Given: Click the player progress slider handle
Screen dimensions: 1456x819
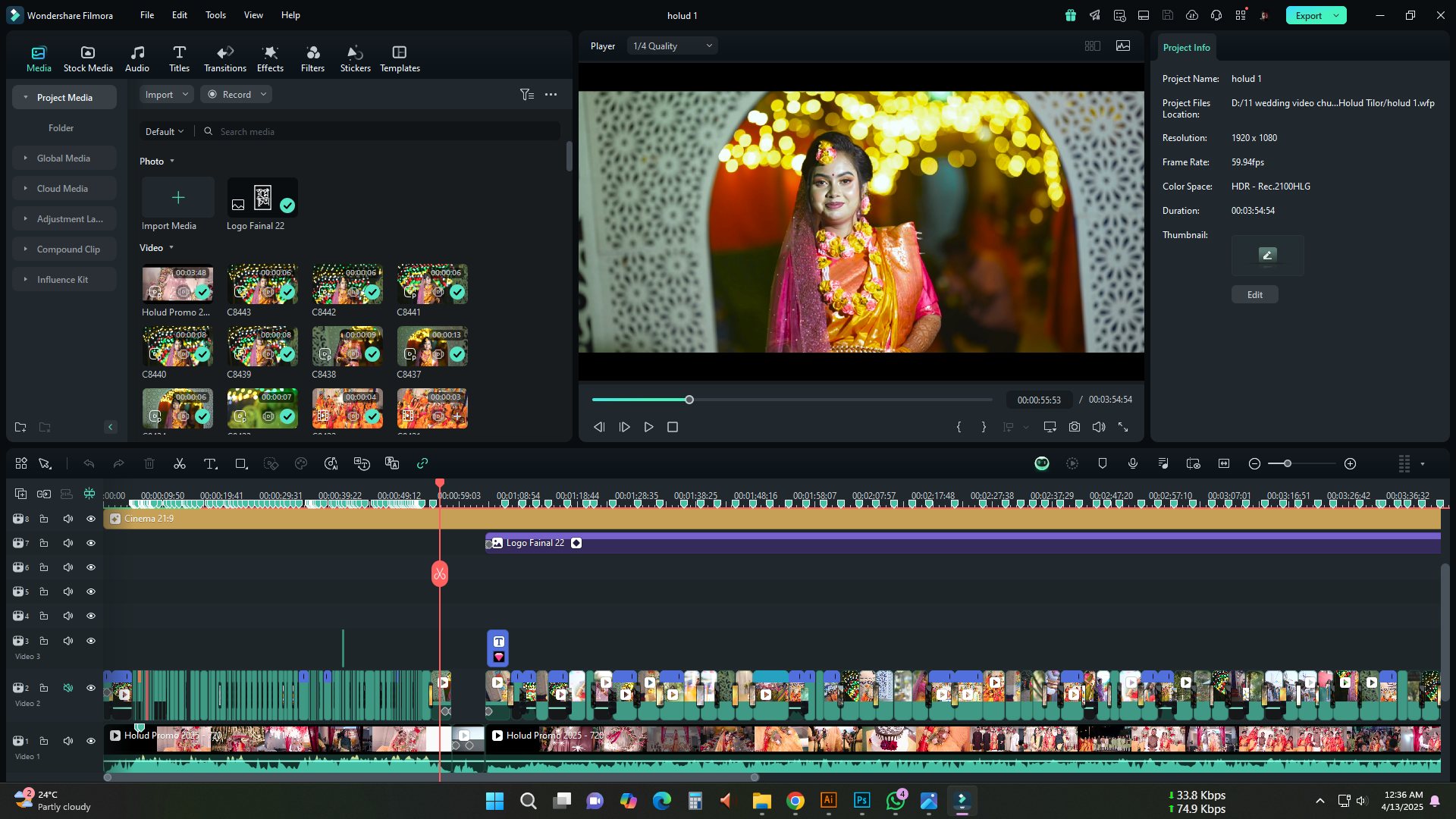Looking at the screenshot, I should [689, 400].
